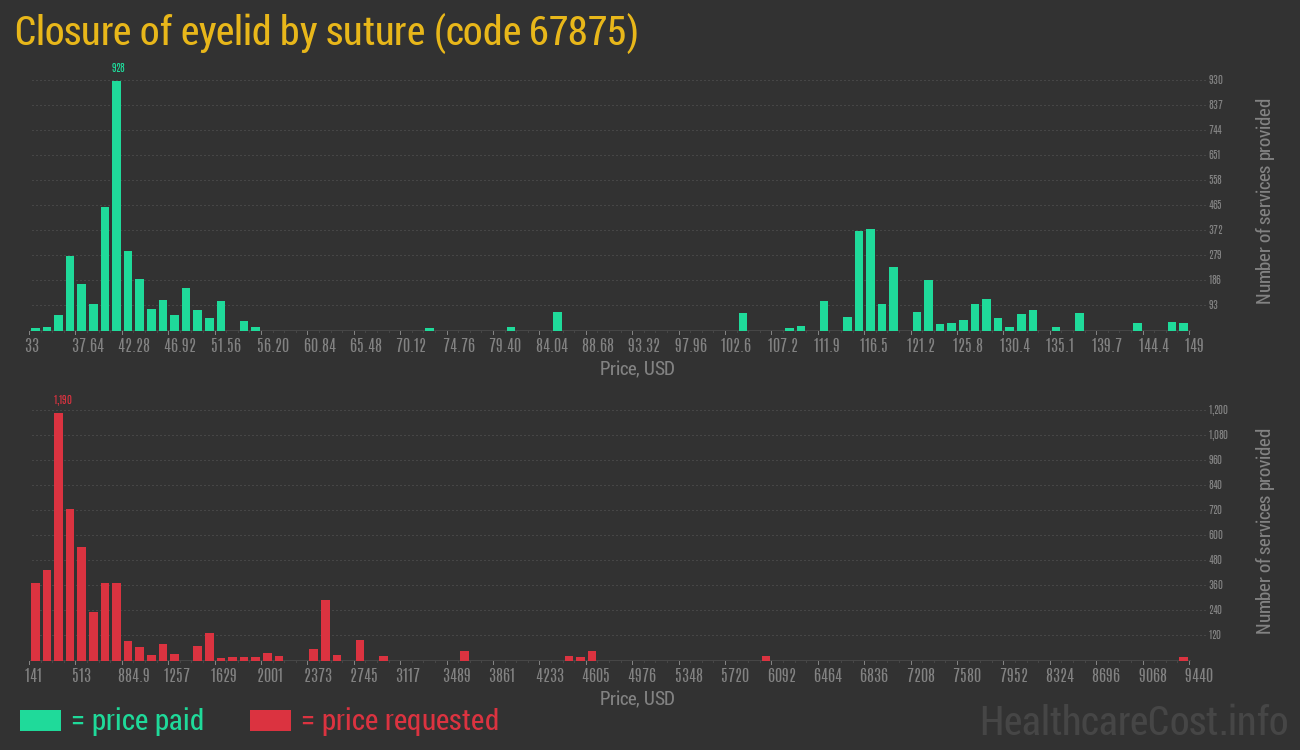Click the red price requested legend swatch
Viewport: 1300px width, 750px height.
tap(270, 720)
